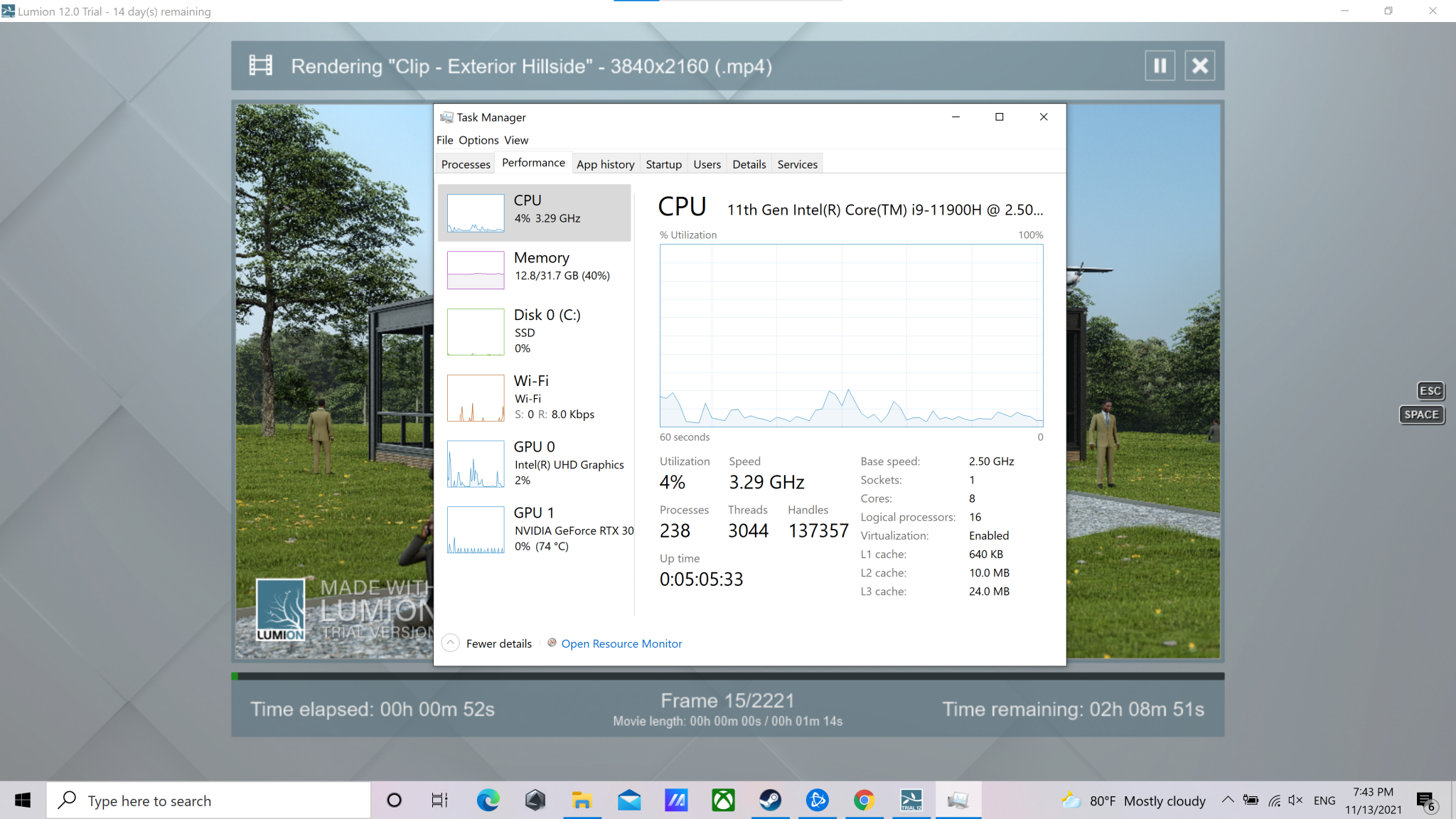Pause the Lumion render
This screenshot has height=819, width=1456.
click(1160, 66)
